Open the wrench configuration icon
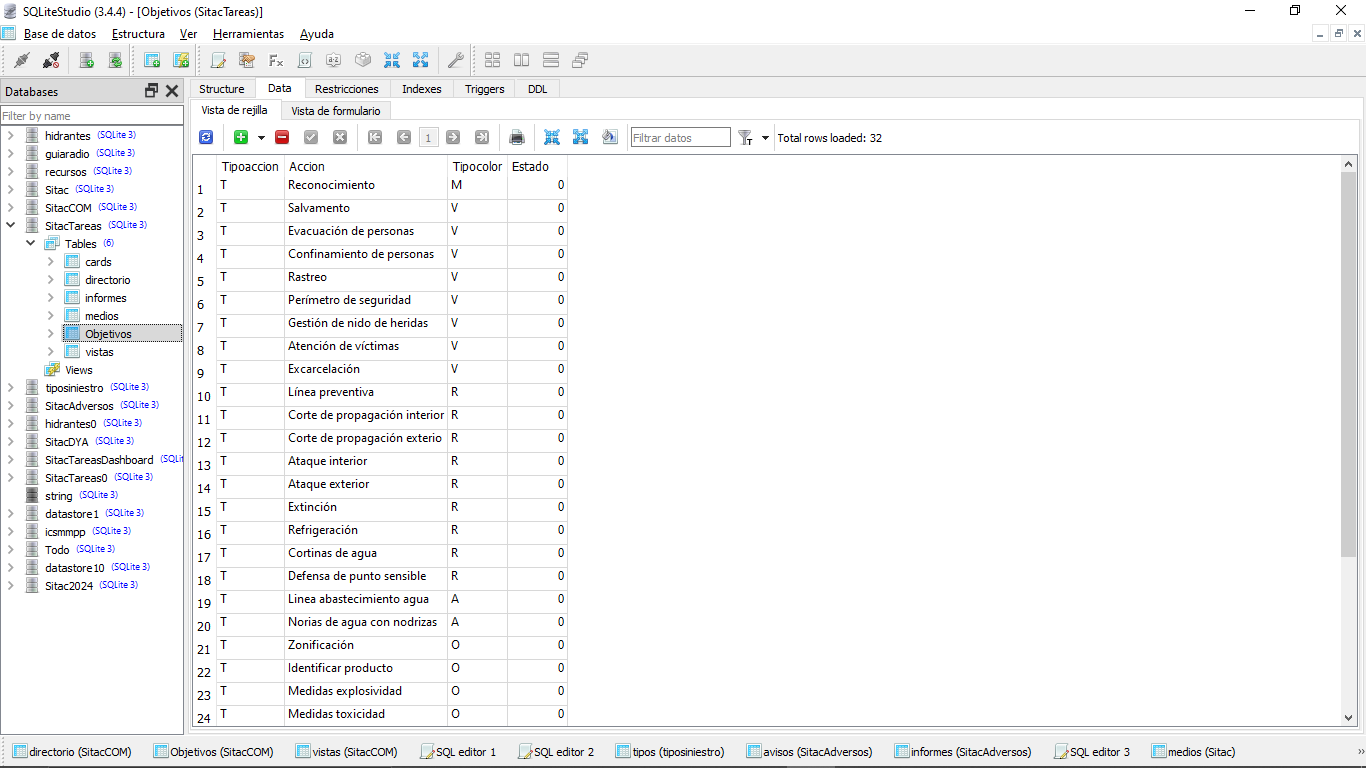 coord(455,61)
